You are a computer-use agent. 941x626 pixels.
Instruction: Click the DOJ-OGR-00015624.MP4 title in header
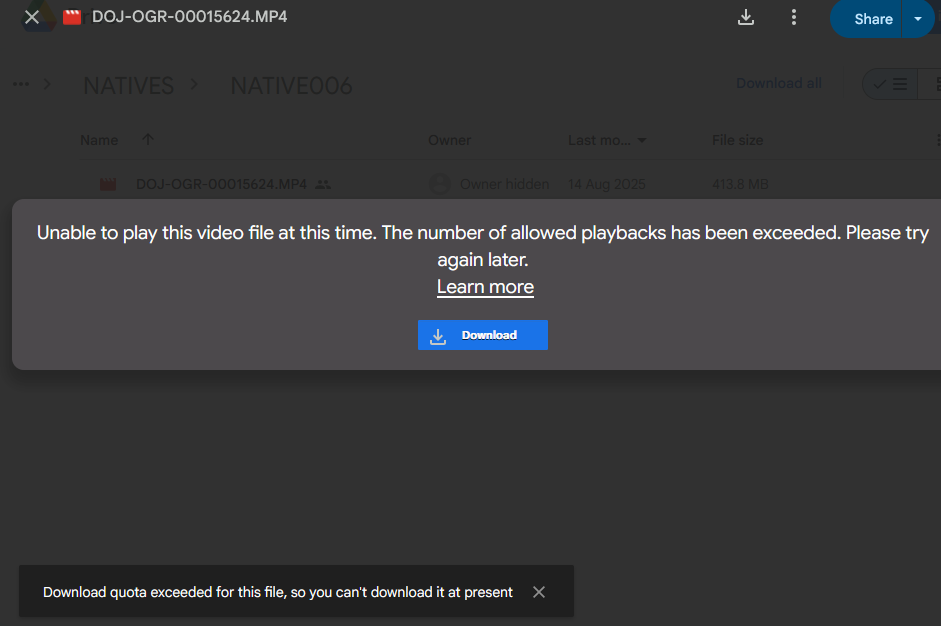coord(190,17)
